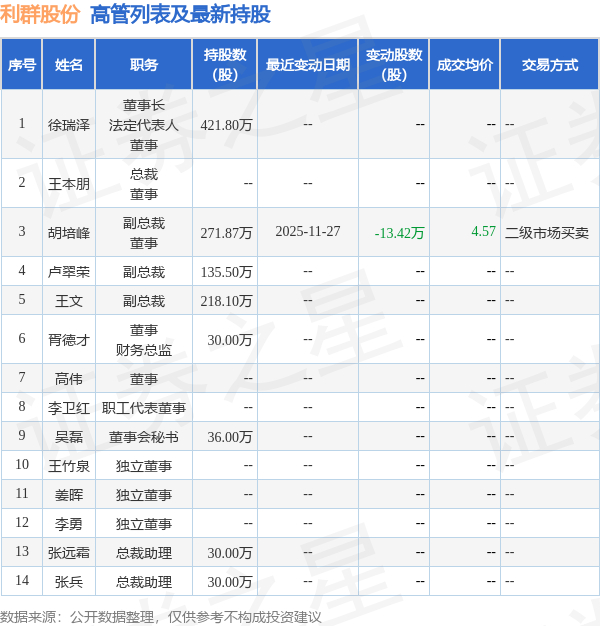600x626 pixels.
Task: Select the 成交均价 column header
Action: 465,65
